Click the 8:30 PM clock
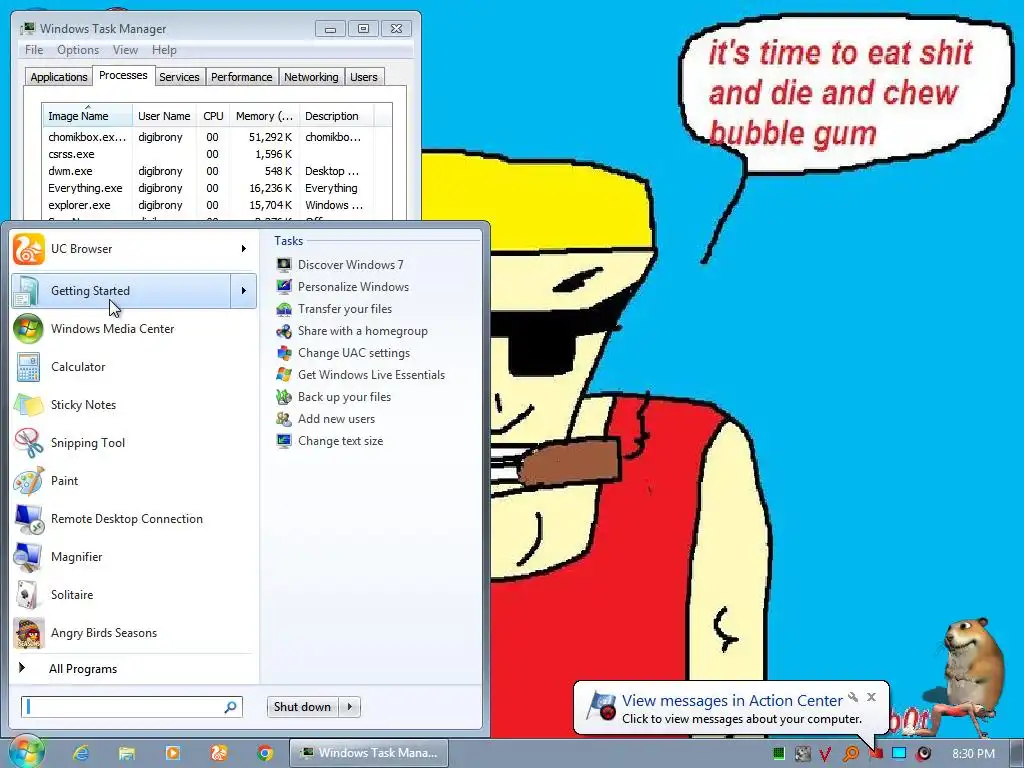 [x=973, y=754]
